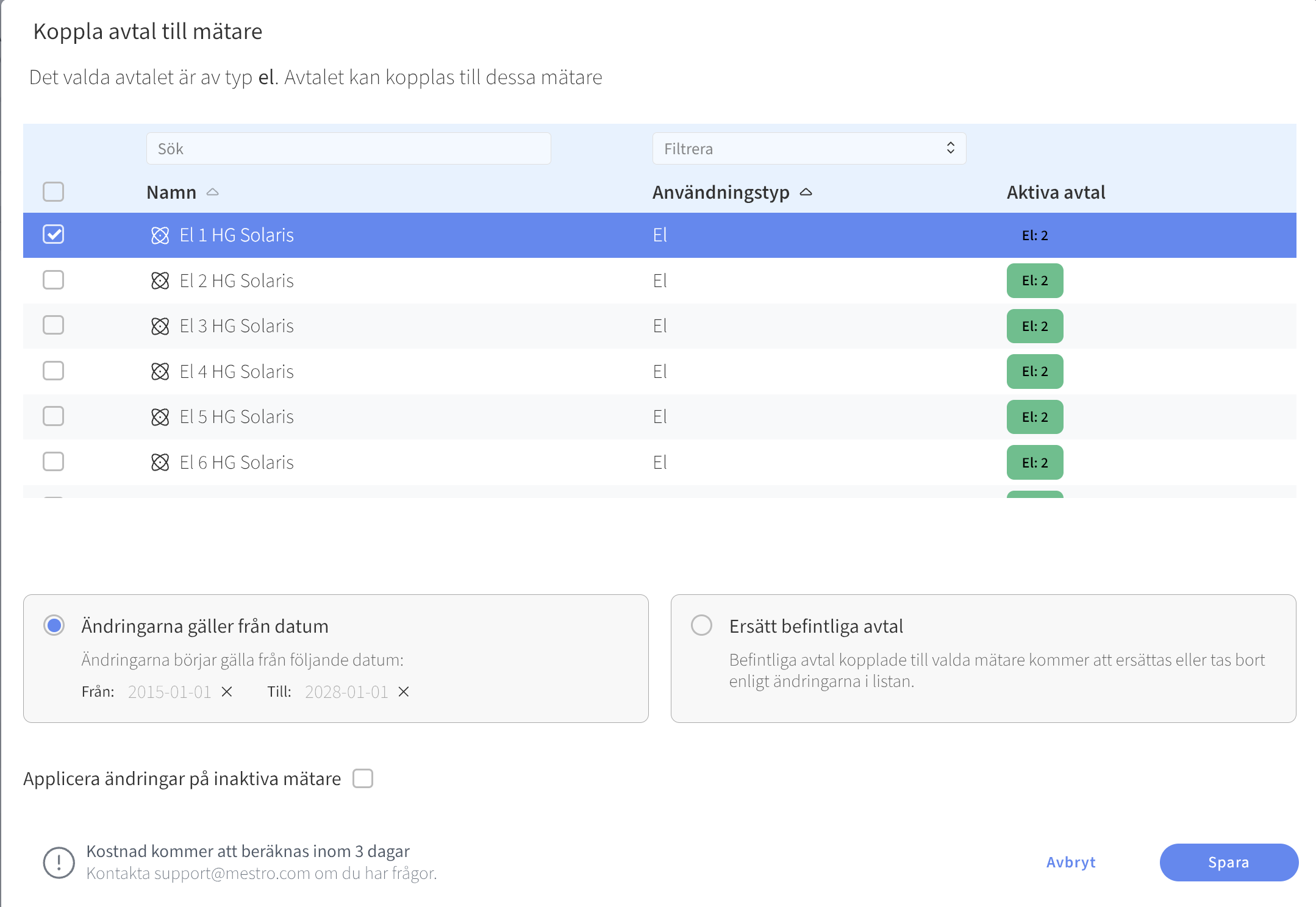
Task: Click the Ersätt befintliga avtal heading
Action: 816,626
